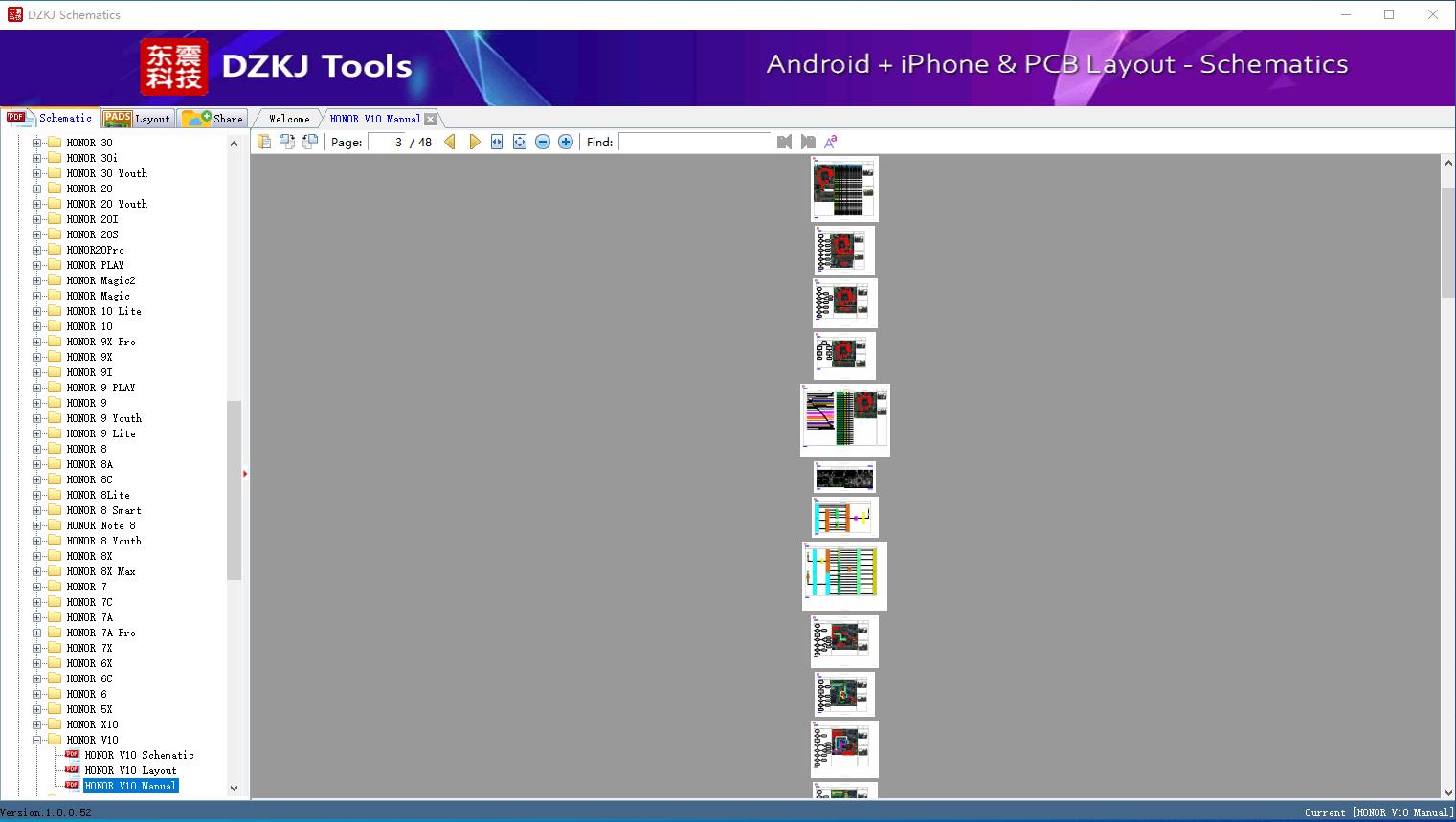Toggle match case icon in find bar
Image resolution: width=1456 pixels, height=822 pixels.
tap(831, 142)
